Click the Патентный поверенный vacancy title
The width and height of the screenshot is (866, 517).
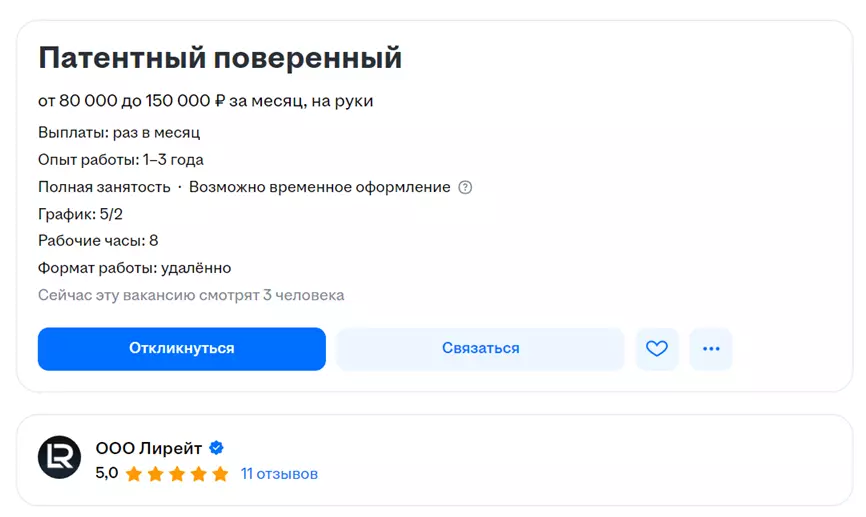tap(220, 58)
